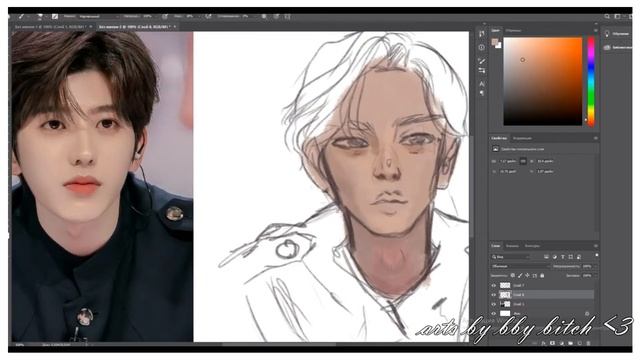
Task: Filter layers by pixel layers icon
Action: [x=546, y=257]
